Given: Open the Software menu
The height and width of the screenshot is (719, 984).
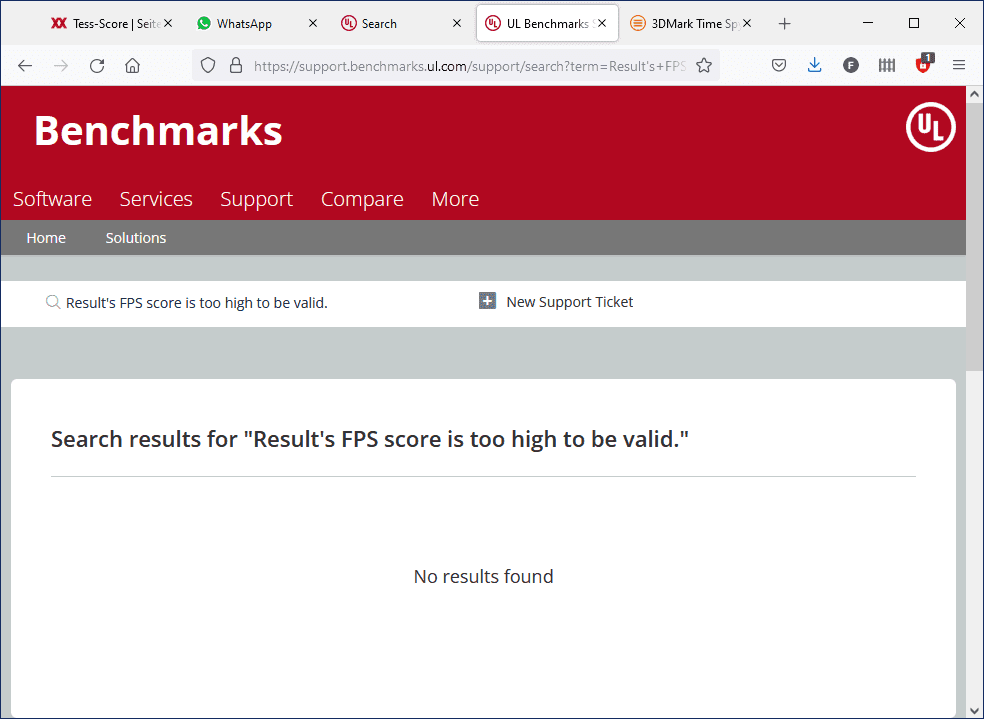Looking at the screenshot, I should (x=52, y=199).
